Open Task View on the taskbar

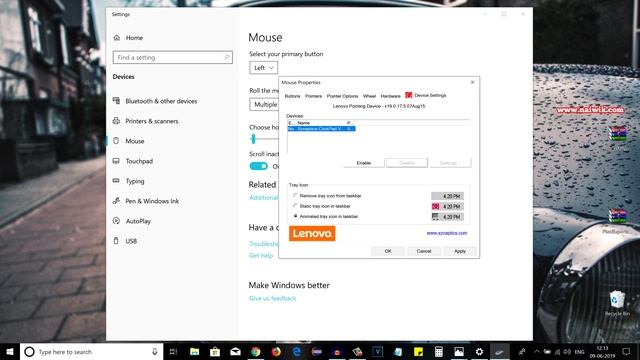[173, 351]
